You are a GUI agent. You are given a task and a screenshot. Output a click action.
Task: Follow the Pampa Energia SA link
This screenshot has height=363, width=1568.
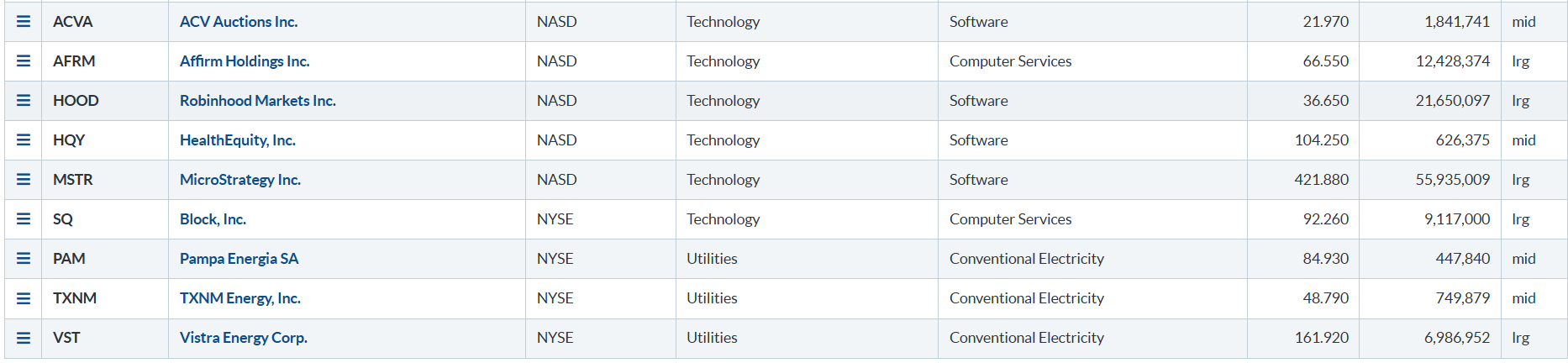pos(239,259)
